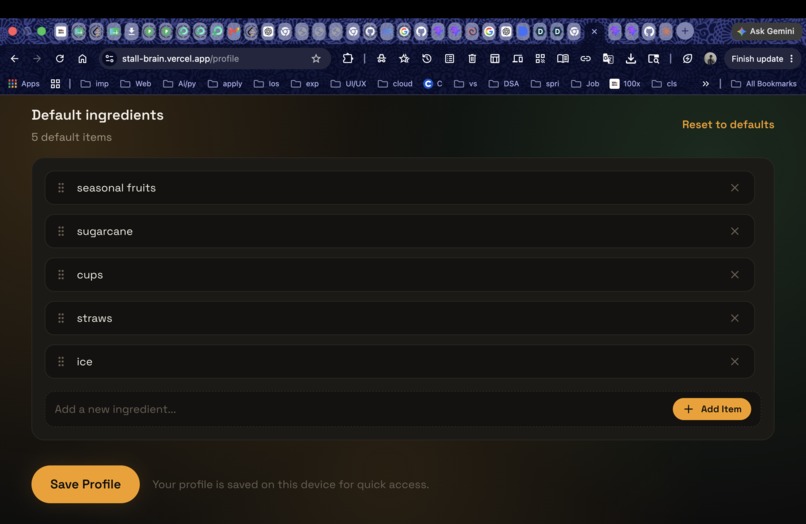Click the ice row drag handle

[61, 362]
